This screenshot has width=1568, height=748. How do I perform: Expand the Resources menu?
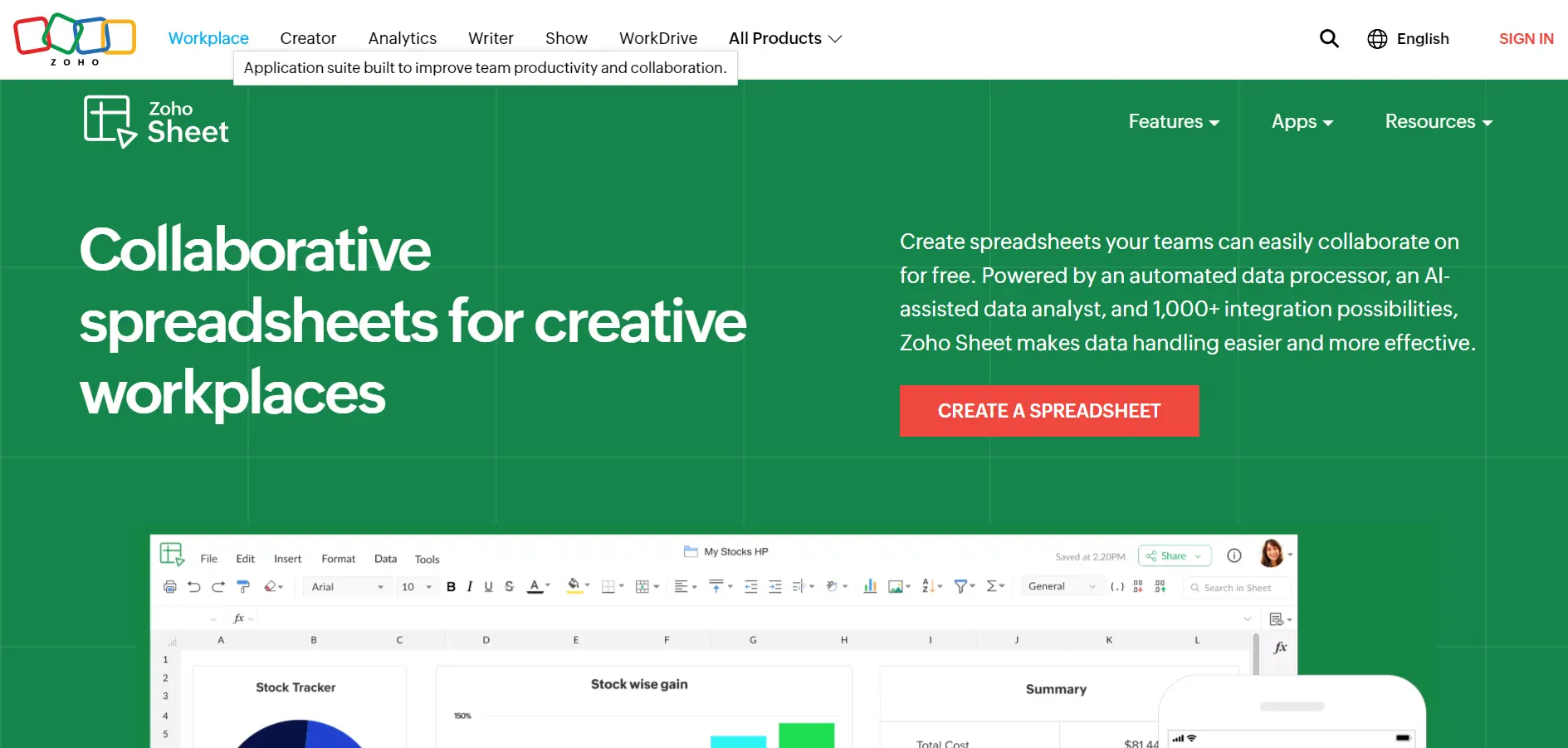point(1439,121)
